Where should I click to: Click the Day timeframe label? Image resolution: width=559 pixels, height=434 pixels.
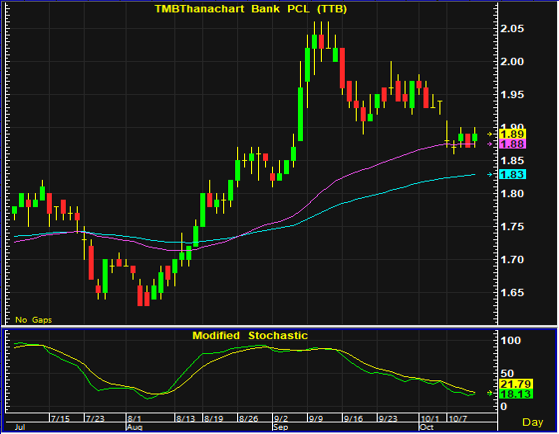pos(533,422)
